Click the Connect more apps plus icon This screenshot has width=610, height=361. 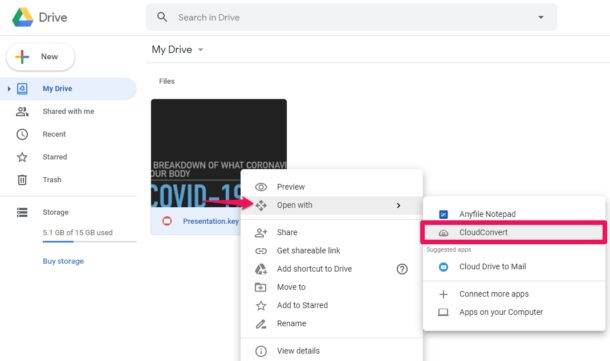(443, 294)
